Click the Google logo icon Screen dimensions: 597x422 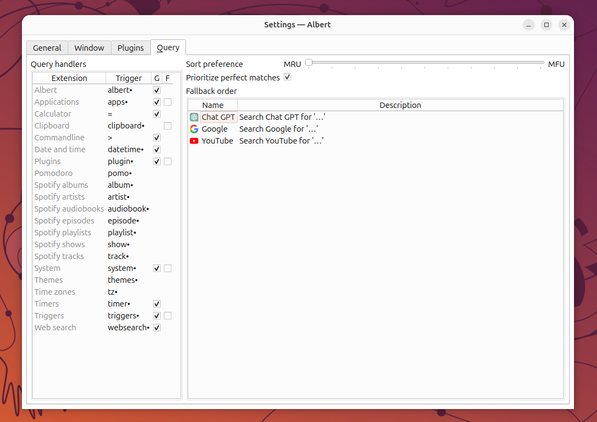click(194, 129)
